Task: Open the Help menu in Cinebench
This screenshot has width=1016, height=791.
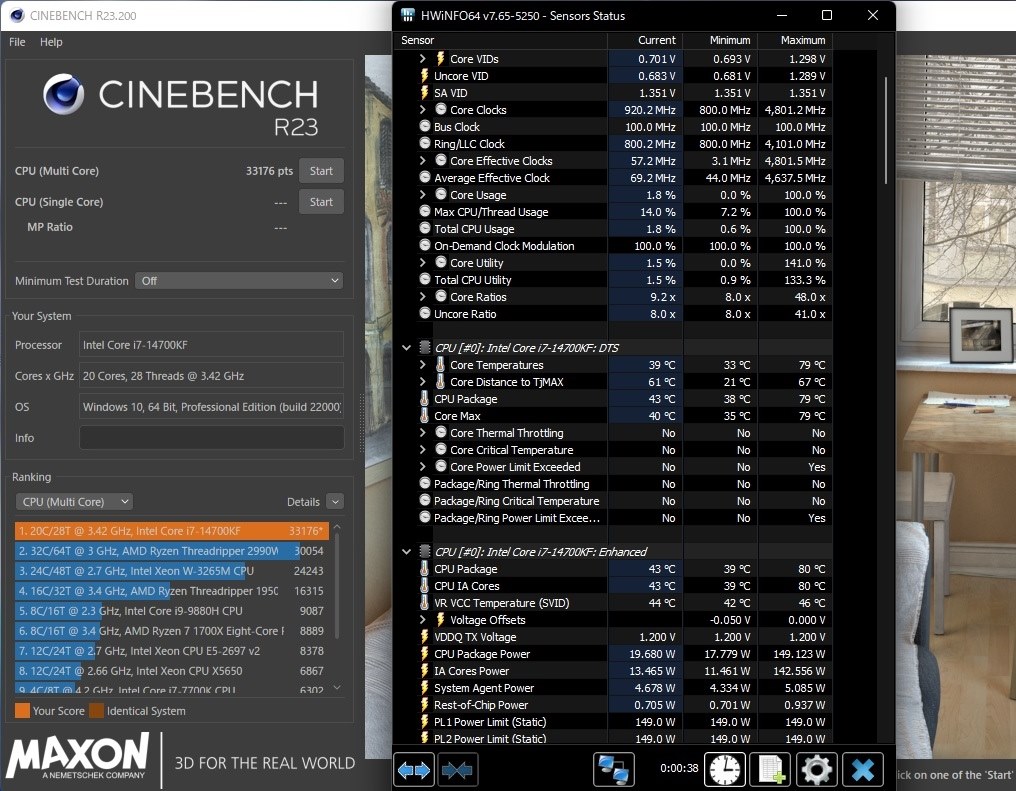Action: tap(51, 42)
